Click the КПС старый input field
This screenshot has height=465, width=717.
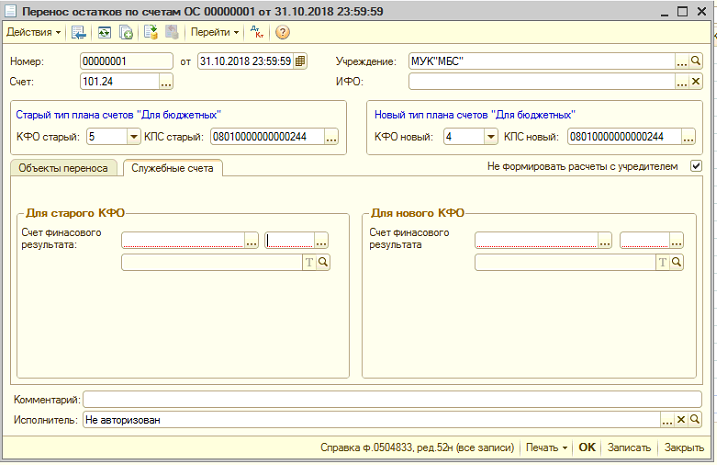tap(268, 137)
